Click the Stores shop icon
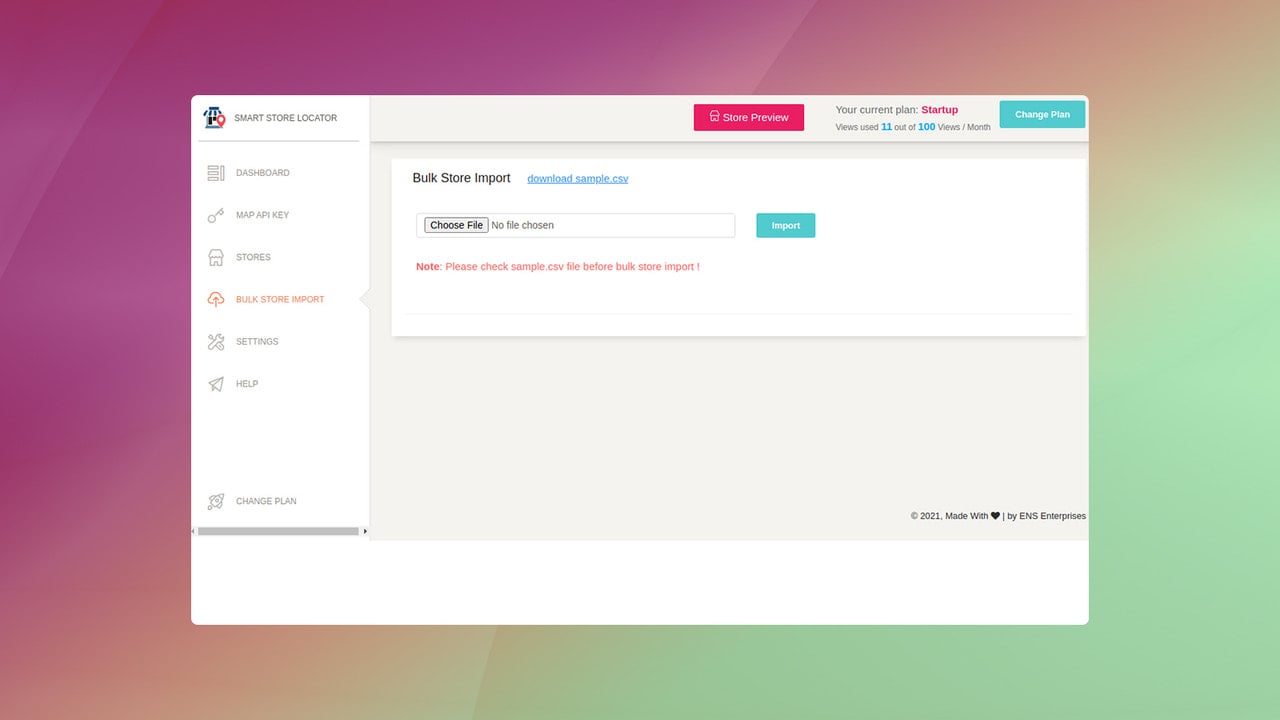Screen dimensions: 1280x720 click(x=216, y=257)
